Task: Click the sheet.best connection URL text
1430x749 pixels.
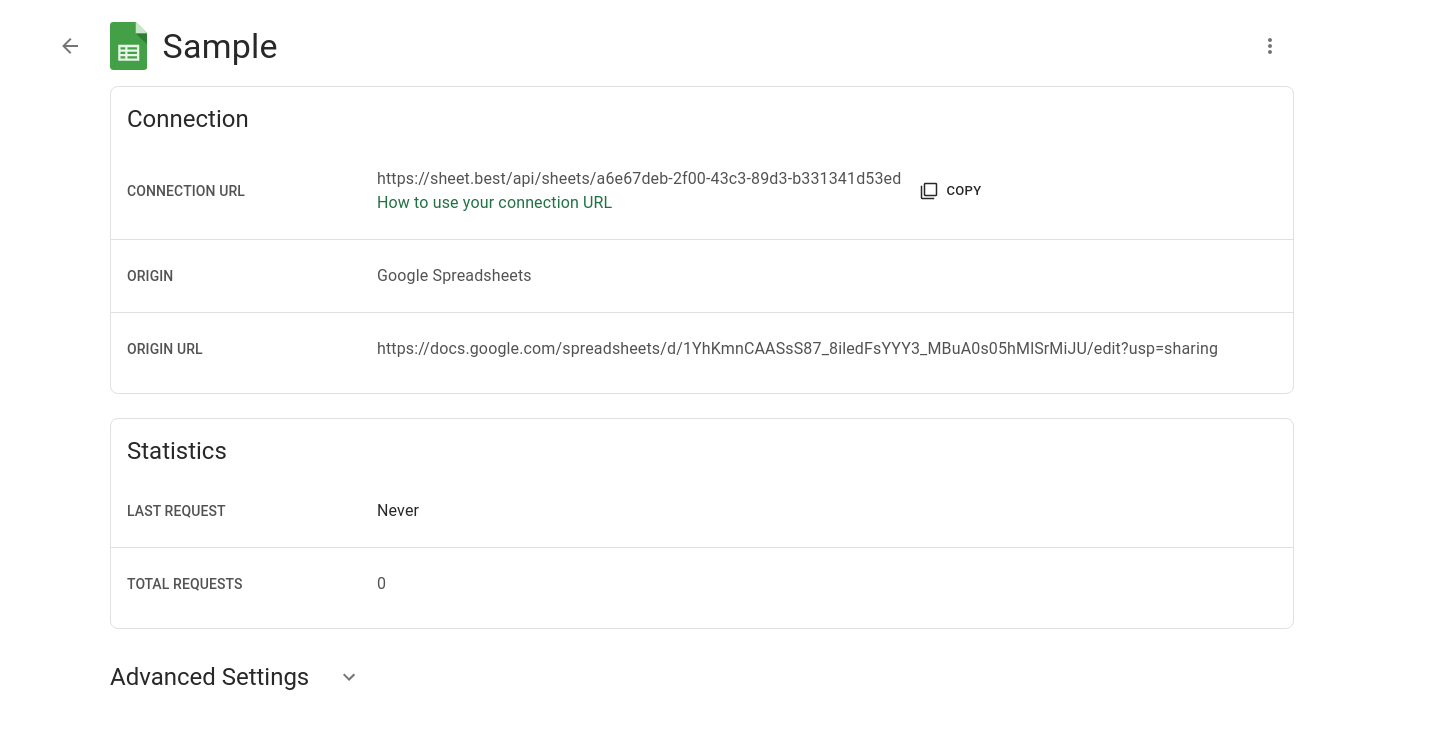Action: tap(638, 179)
